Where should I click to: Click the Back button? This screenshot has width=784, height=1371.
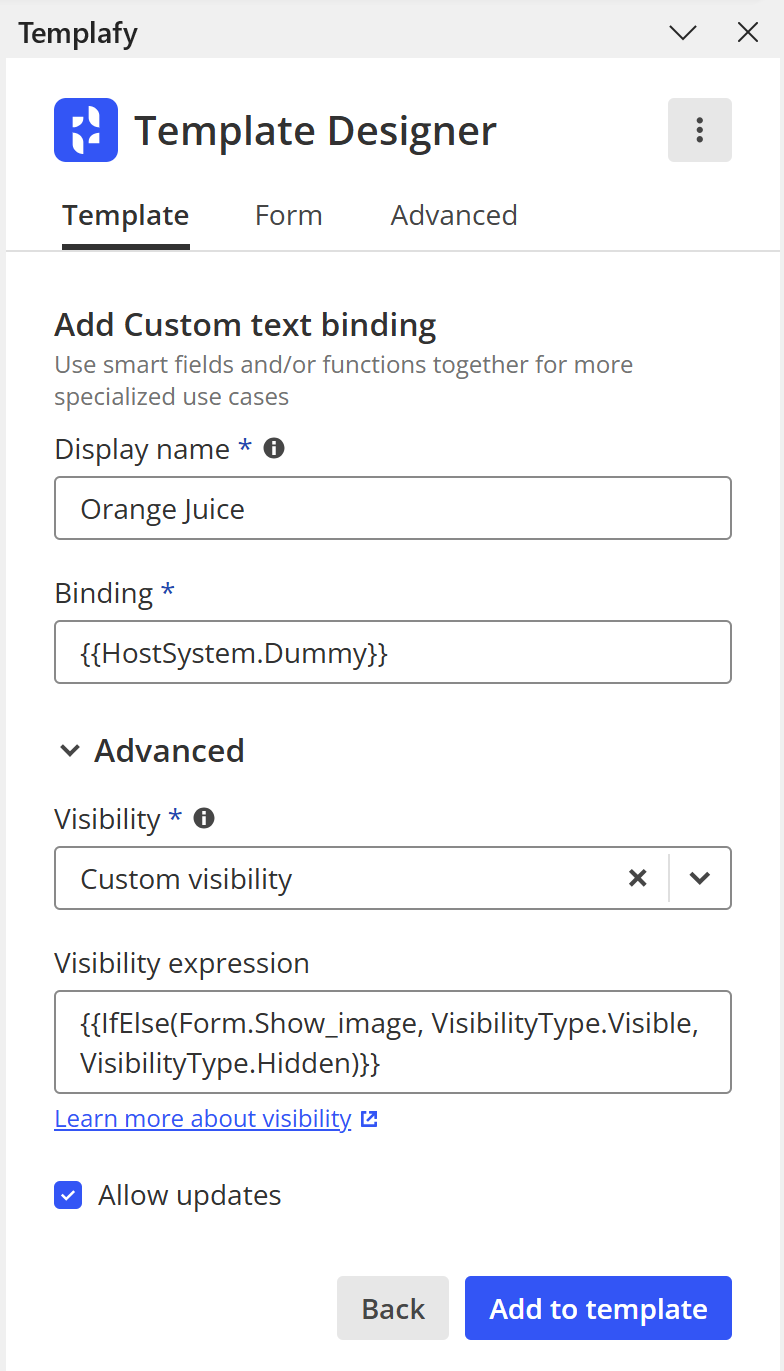point(392,1307)
